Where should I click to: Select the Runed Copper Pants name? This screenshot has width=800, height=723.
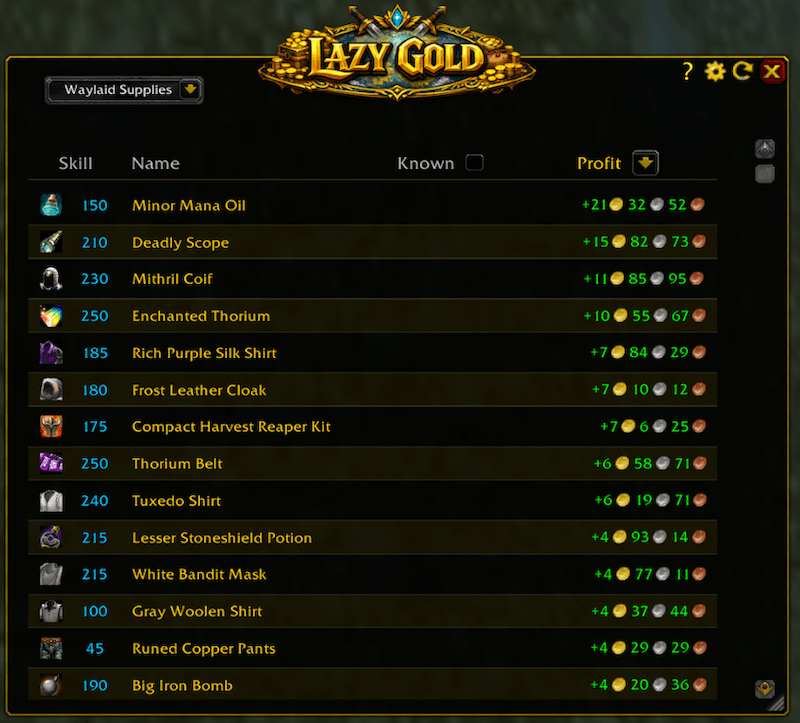(204, 649)
